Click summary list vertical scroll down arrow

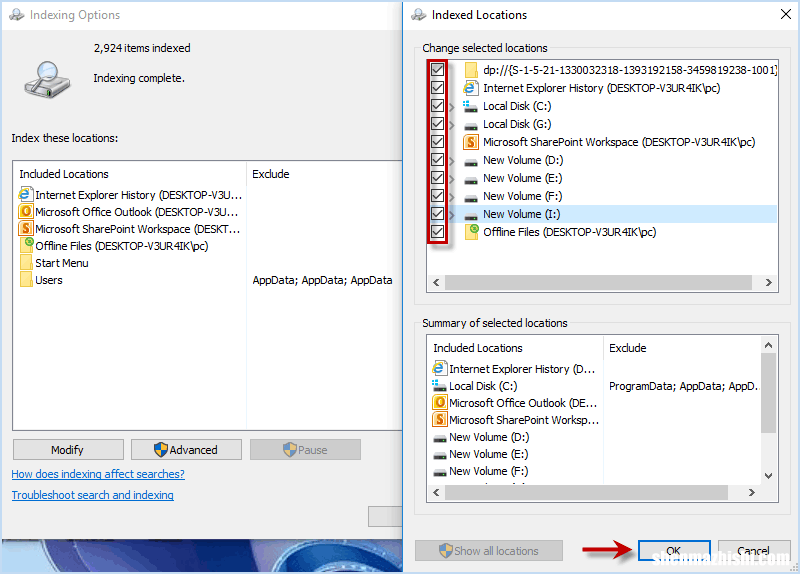point(768,476)
